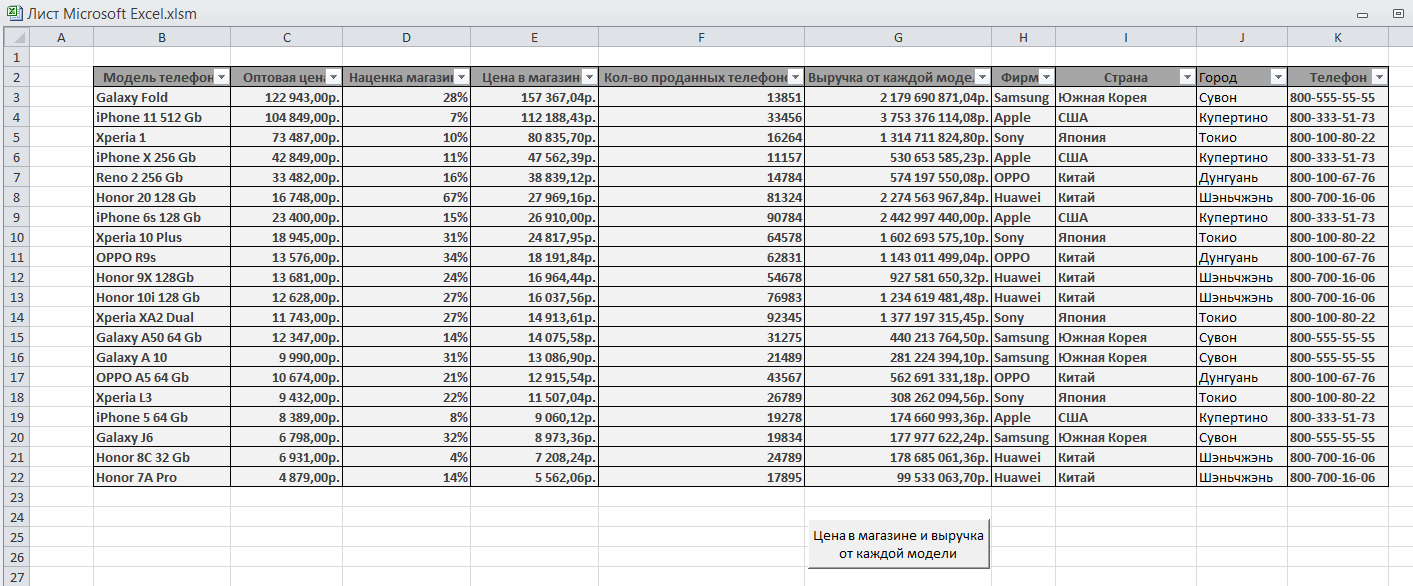Select cell OPPO R9s
The width and height of the screenshot is (1413, 586).
click(162, 257)
